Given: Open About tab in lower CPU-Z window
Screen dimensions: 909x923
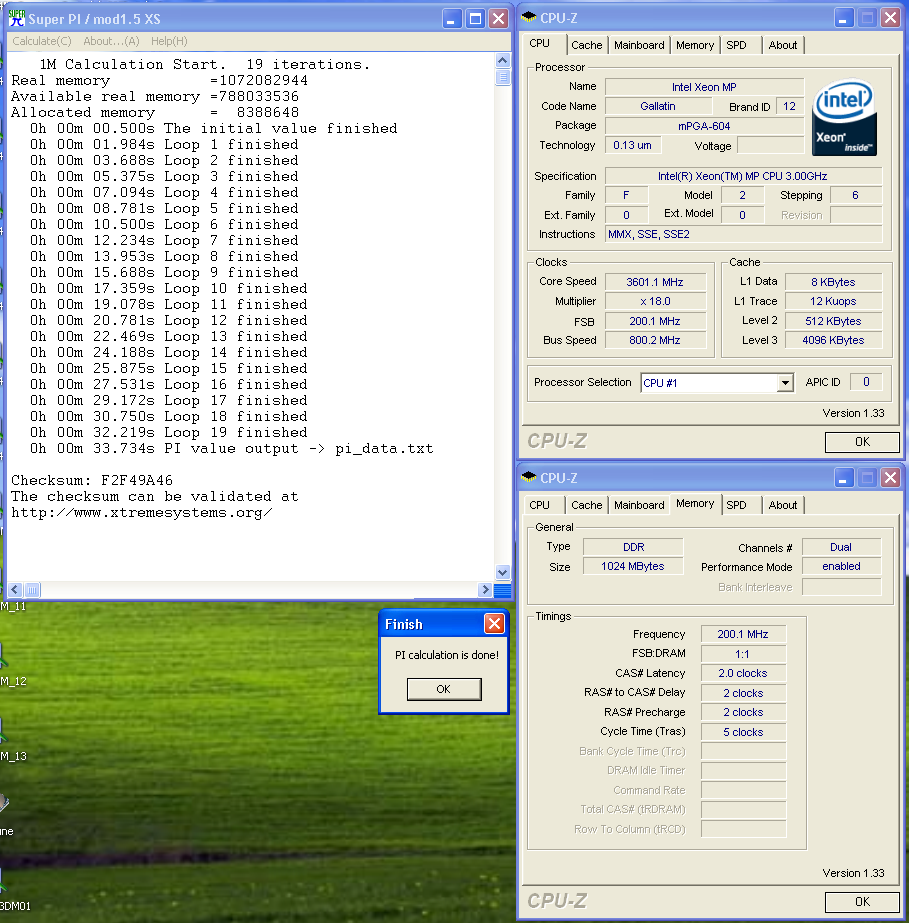Looking at the screenshot, I should (782, 505).
